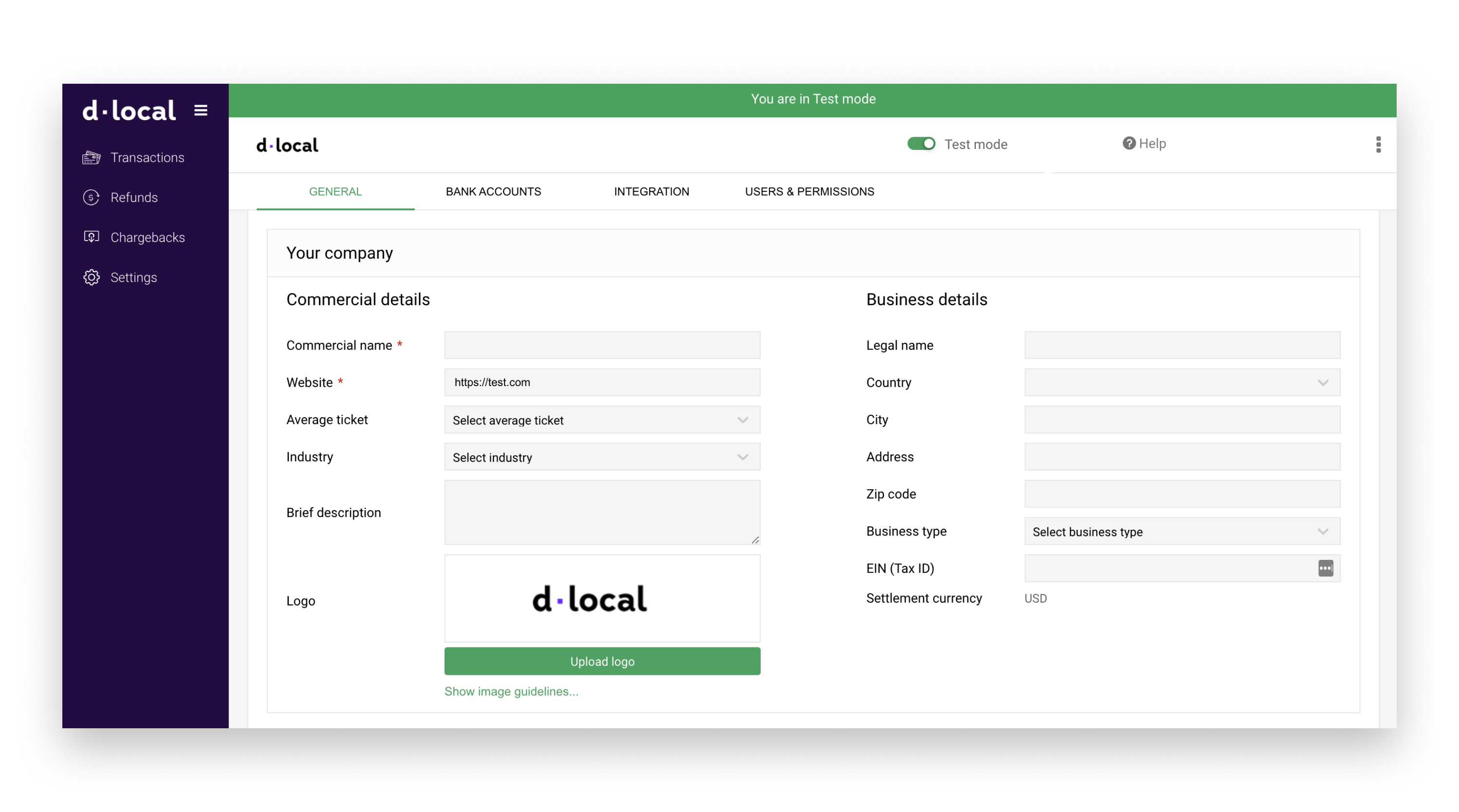This screenshot has height=812, width=1459.
Task: Click the Address input field
Action: (x=1182, y=457)
